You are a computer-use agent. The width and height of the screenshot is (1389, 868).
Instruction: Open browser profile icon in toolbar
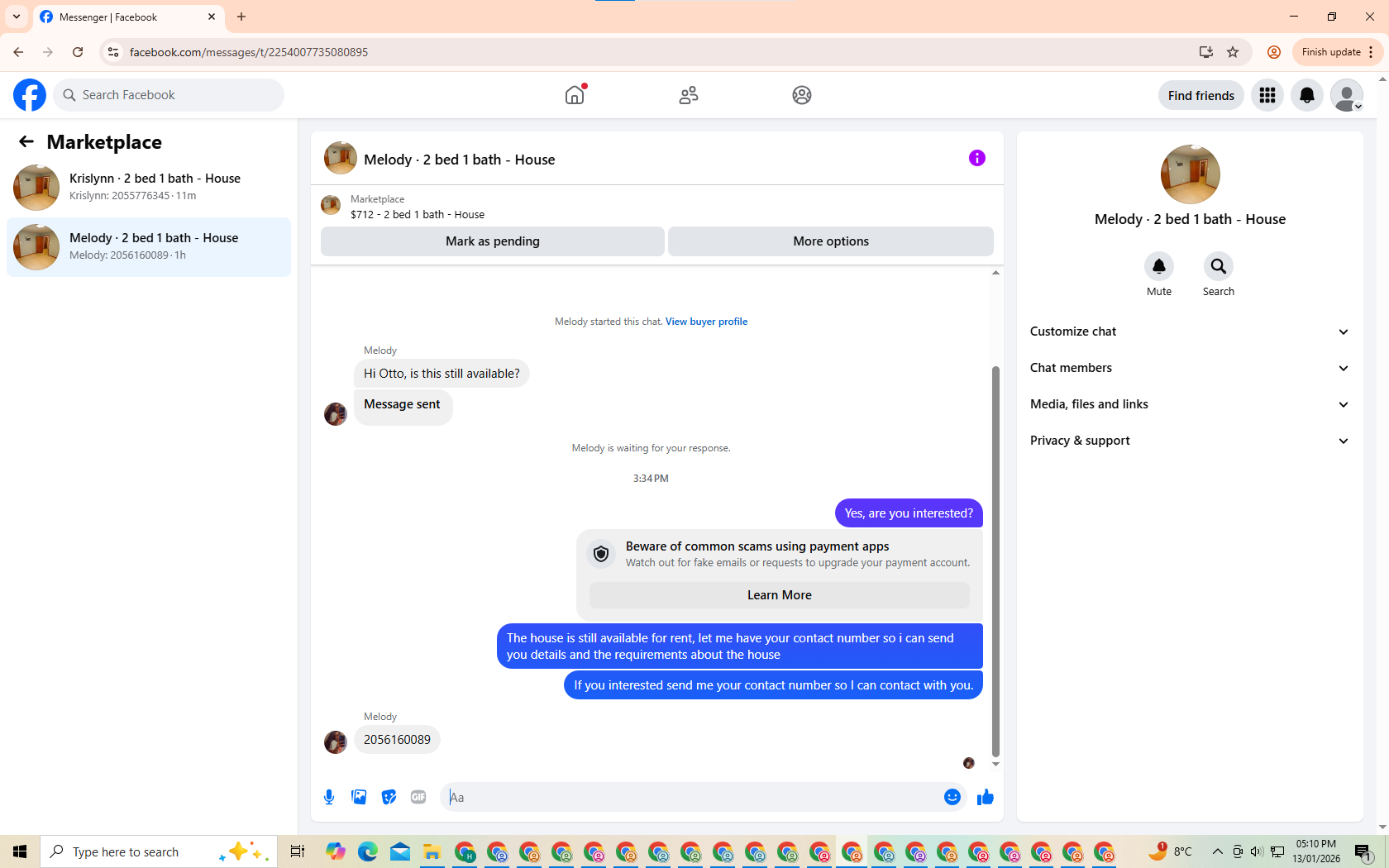coord(1274,52)
